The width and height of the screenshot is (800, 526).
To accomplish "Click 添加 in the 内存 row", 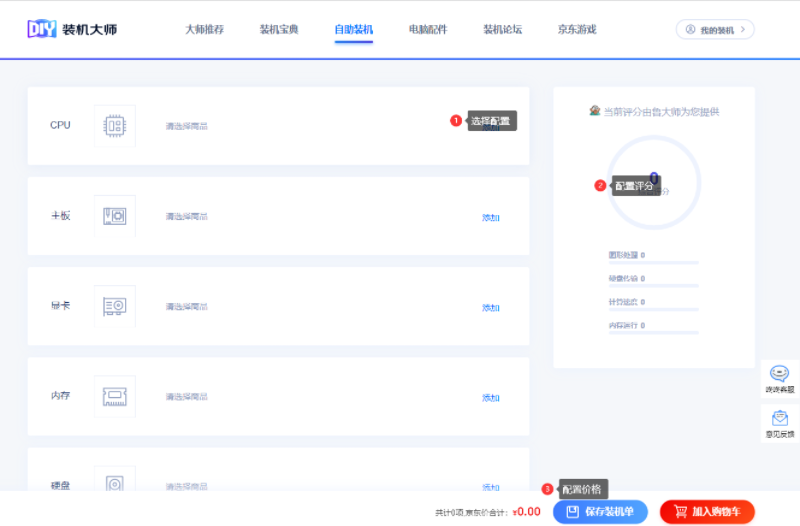I will 490,398.
